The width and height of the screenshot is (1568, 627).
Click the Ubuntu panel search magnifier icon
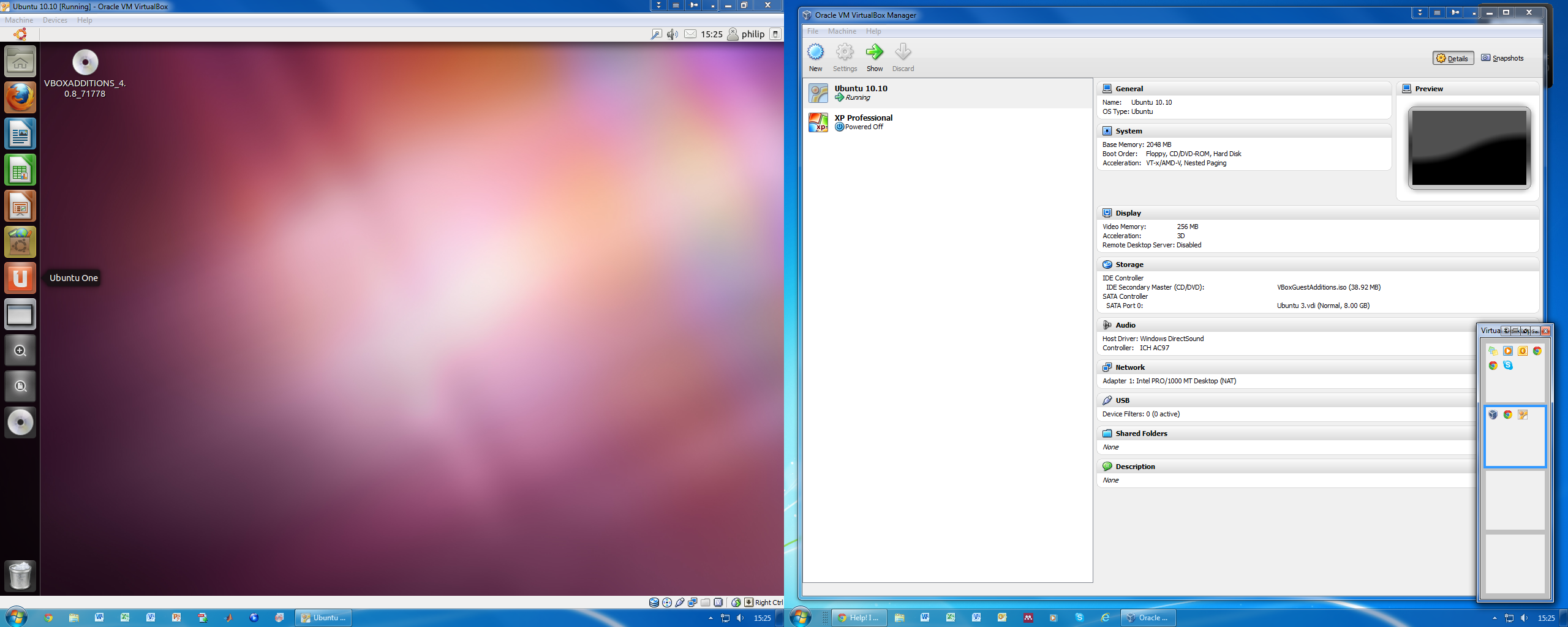click(656, 34)
